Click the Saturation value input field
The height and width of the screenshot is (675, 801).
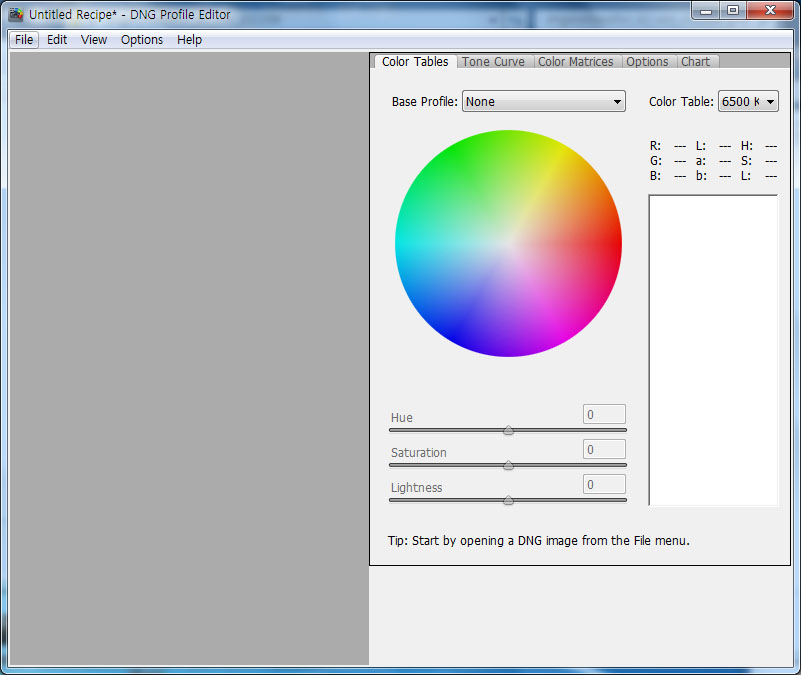point(604,450)
